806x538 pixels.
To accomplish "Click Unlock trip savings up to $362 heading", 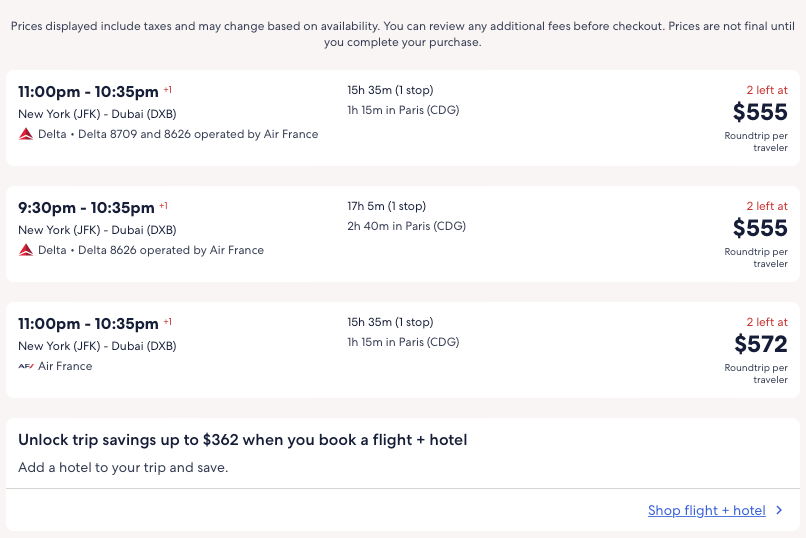I will 242,440.
